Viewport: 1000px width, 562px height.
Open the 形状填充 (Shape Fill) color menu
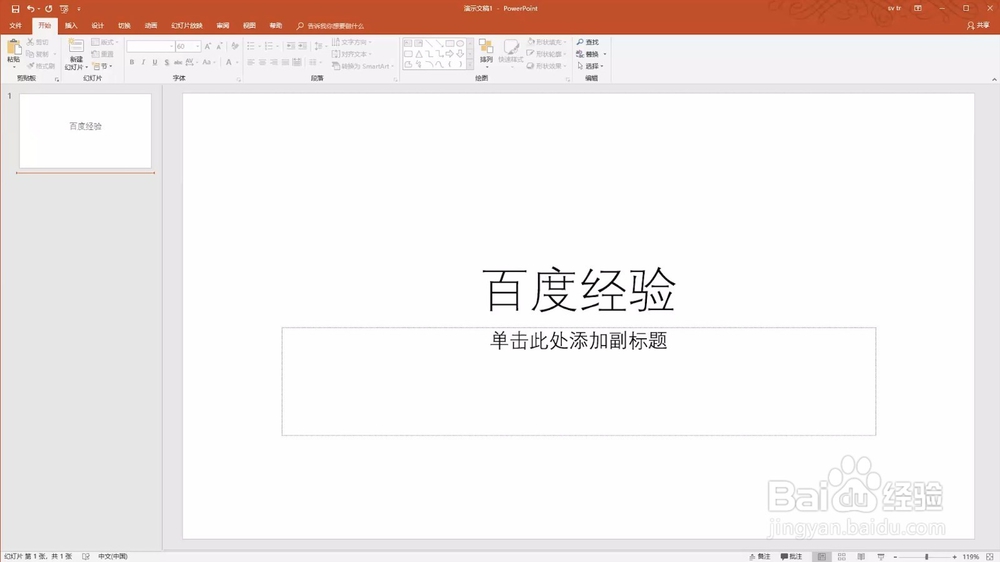(546, 42)
